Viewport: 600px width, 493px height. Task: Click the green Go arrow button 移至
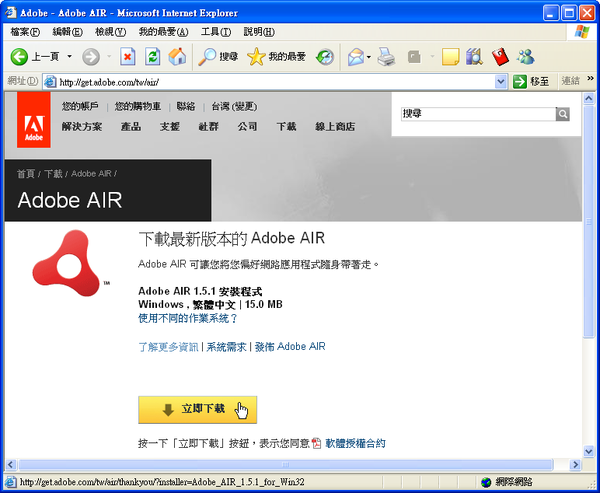tap(531, 82)
